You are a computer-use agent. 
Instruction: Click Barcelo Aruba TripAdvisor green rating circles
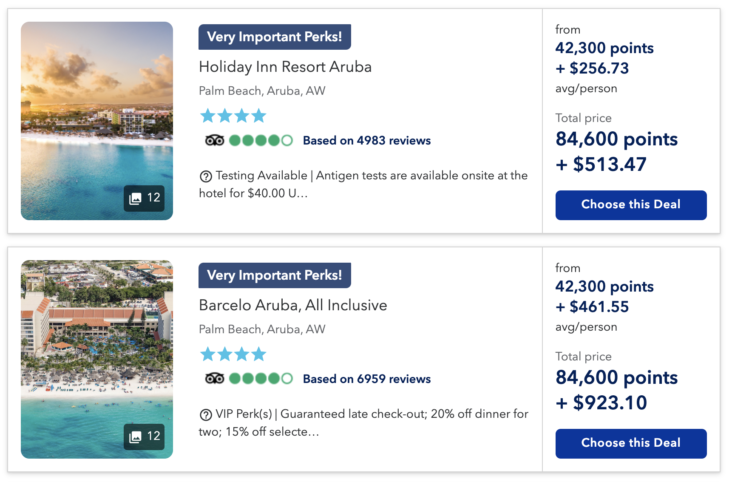[261, 379]
